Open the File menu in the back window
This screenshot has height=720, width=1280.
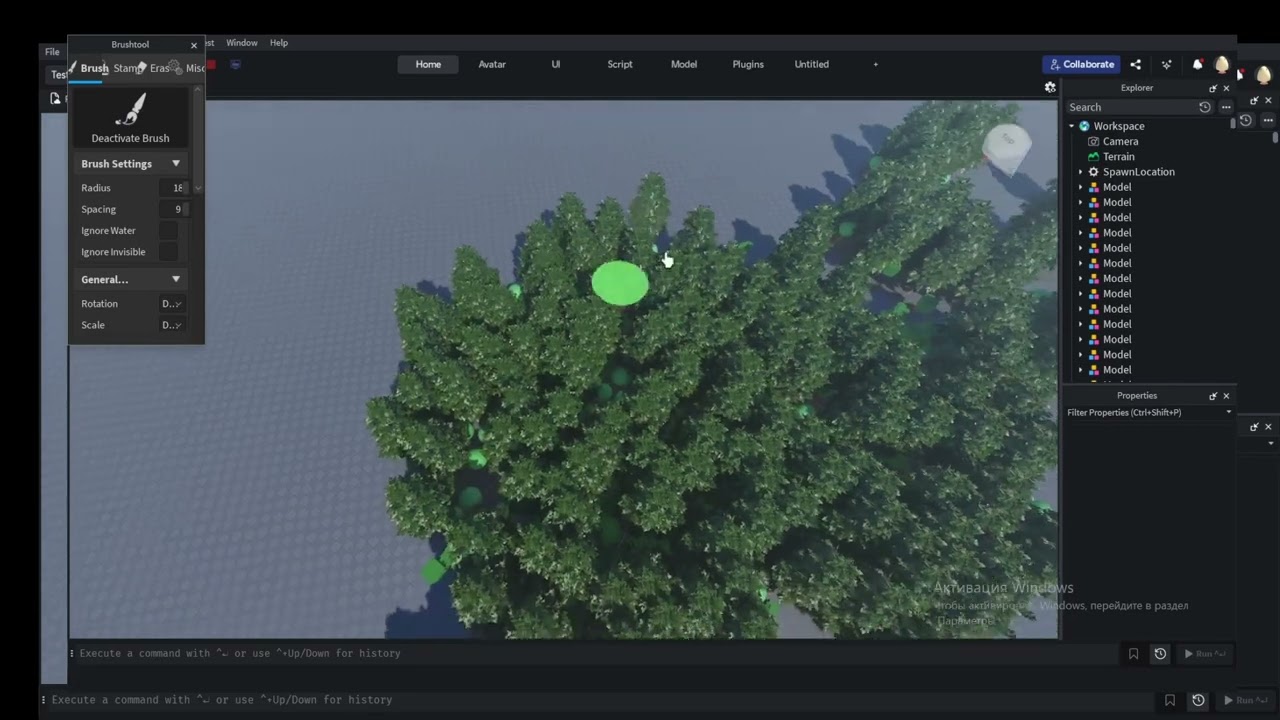[x=52, y=52]
